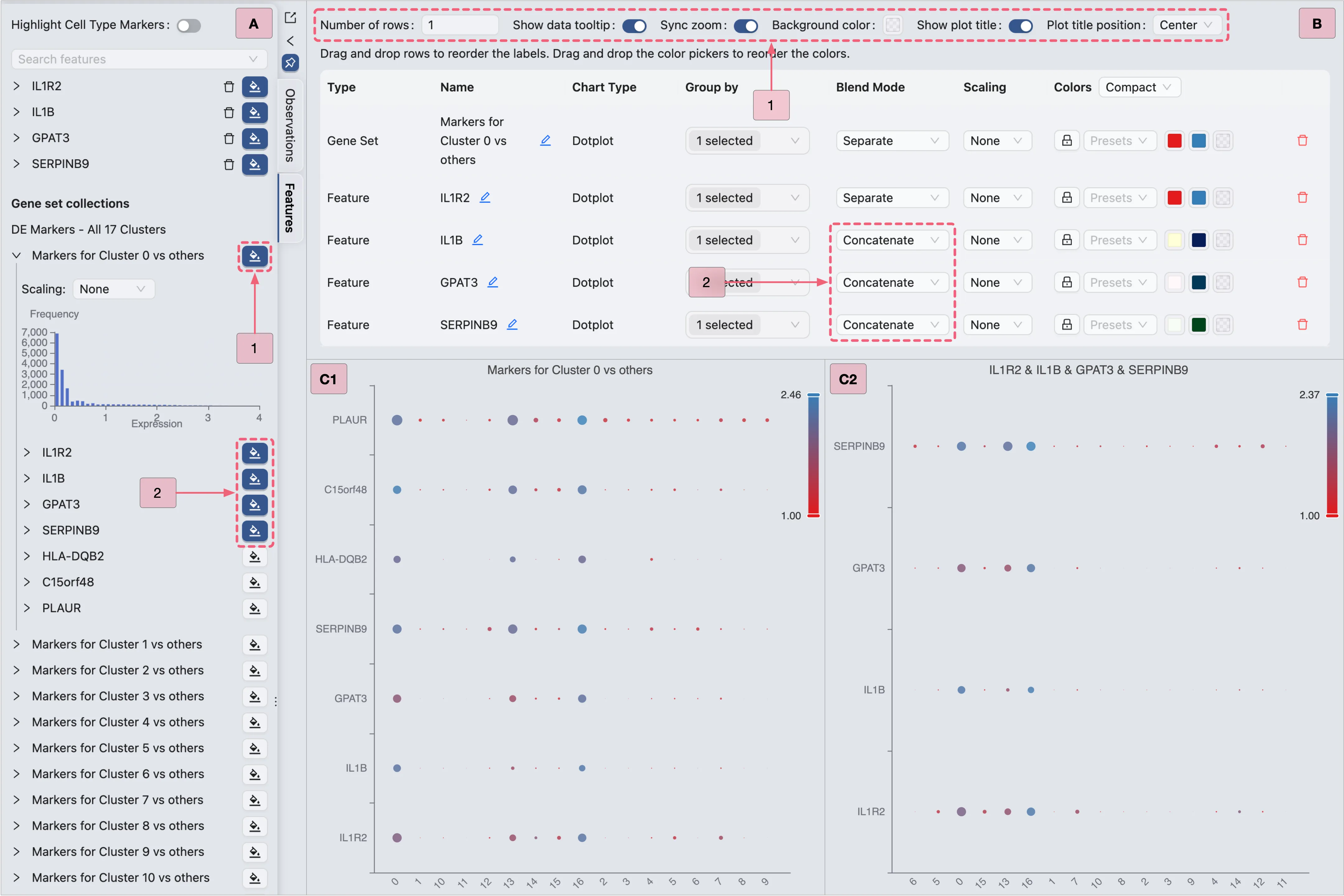Click the paint bucket icon for HLA-DQB2
The width and height of the screenshot is (1344, 896).
click(255, 557)
